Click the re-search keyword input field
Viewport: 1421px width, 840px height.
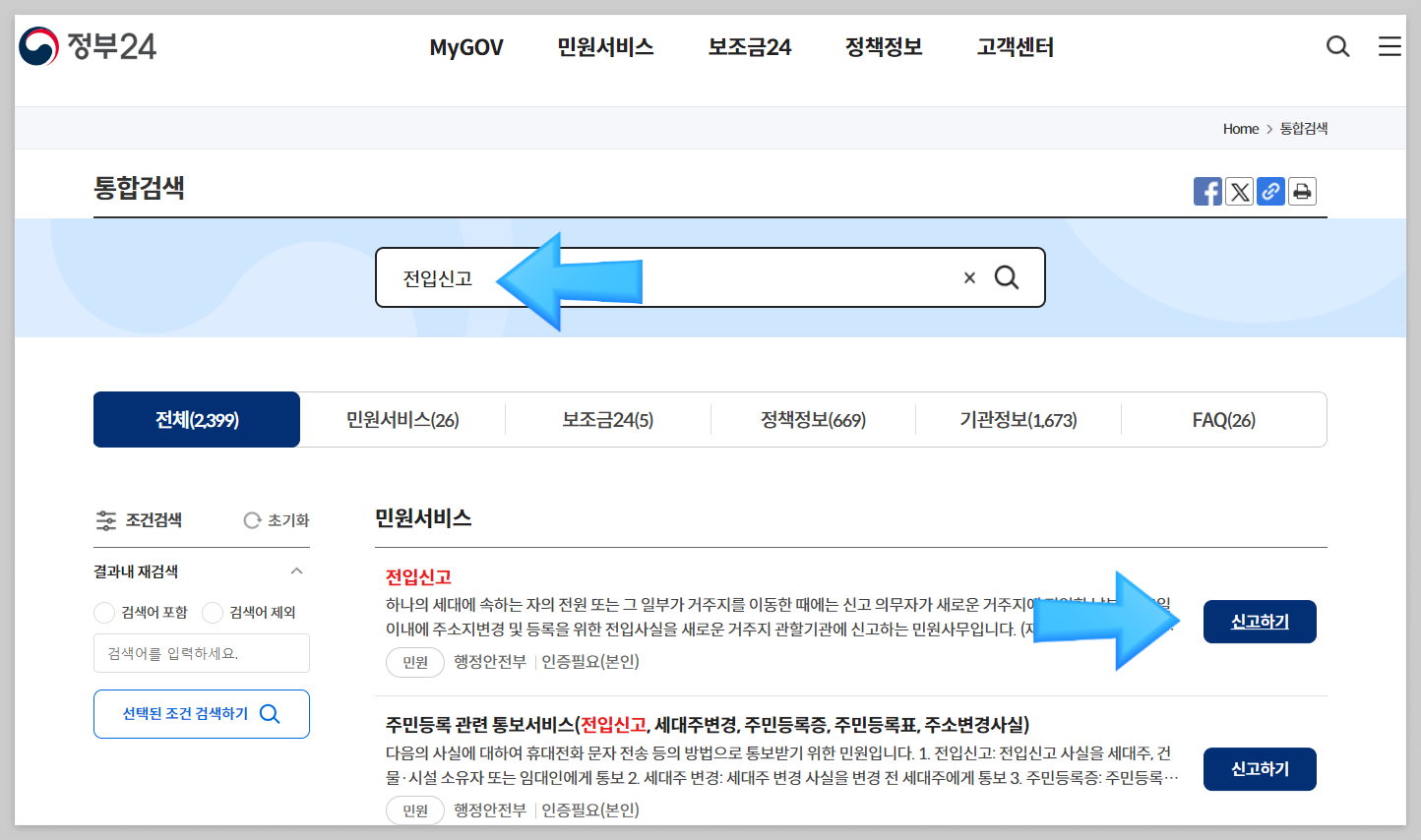(201, 653)
